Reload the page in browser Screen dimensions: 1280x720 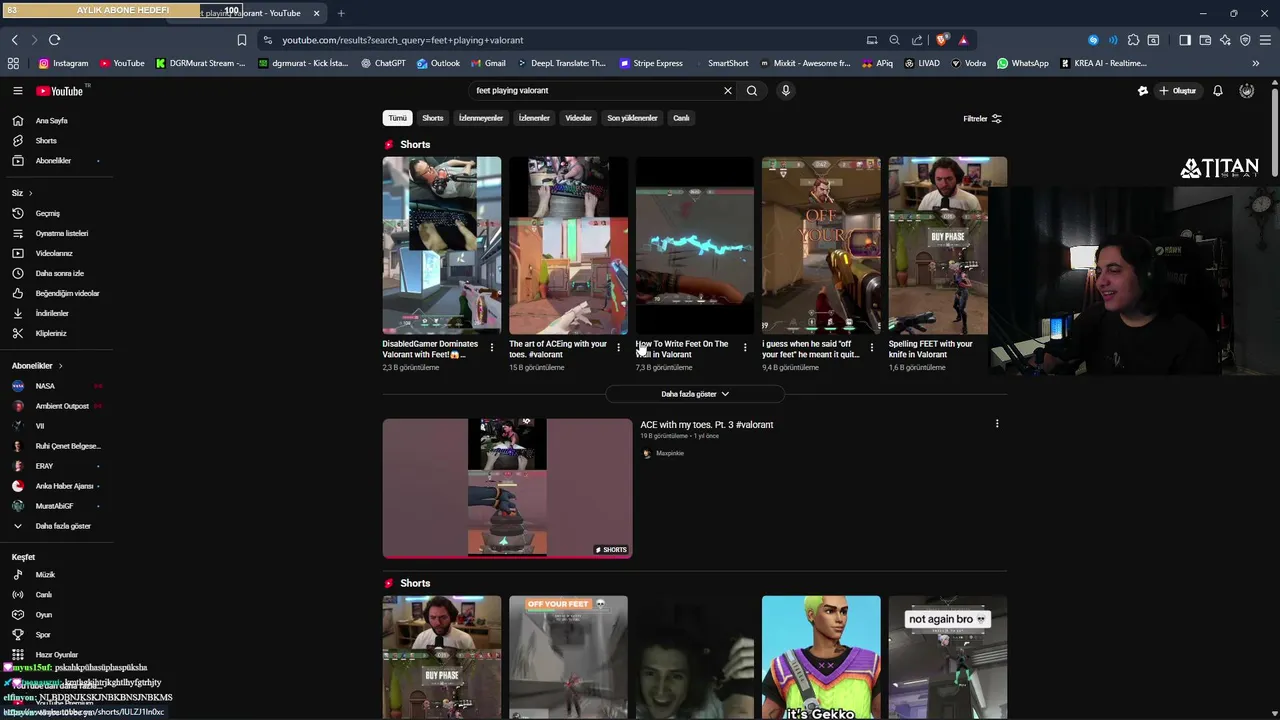(54, 40)
